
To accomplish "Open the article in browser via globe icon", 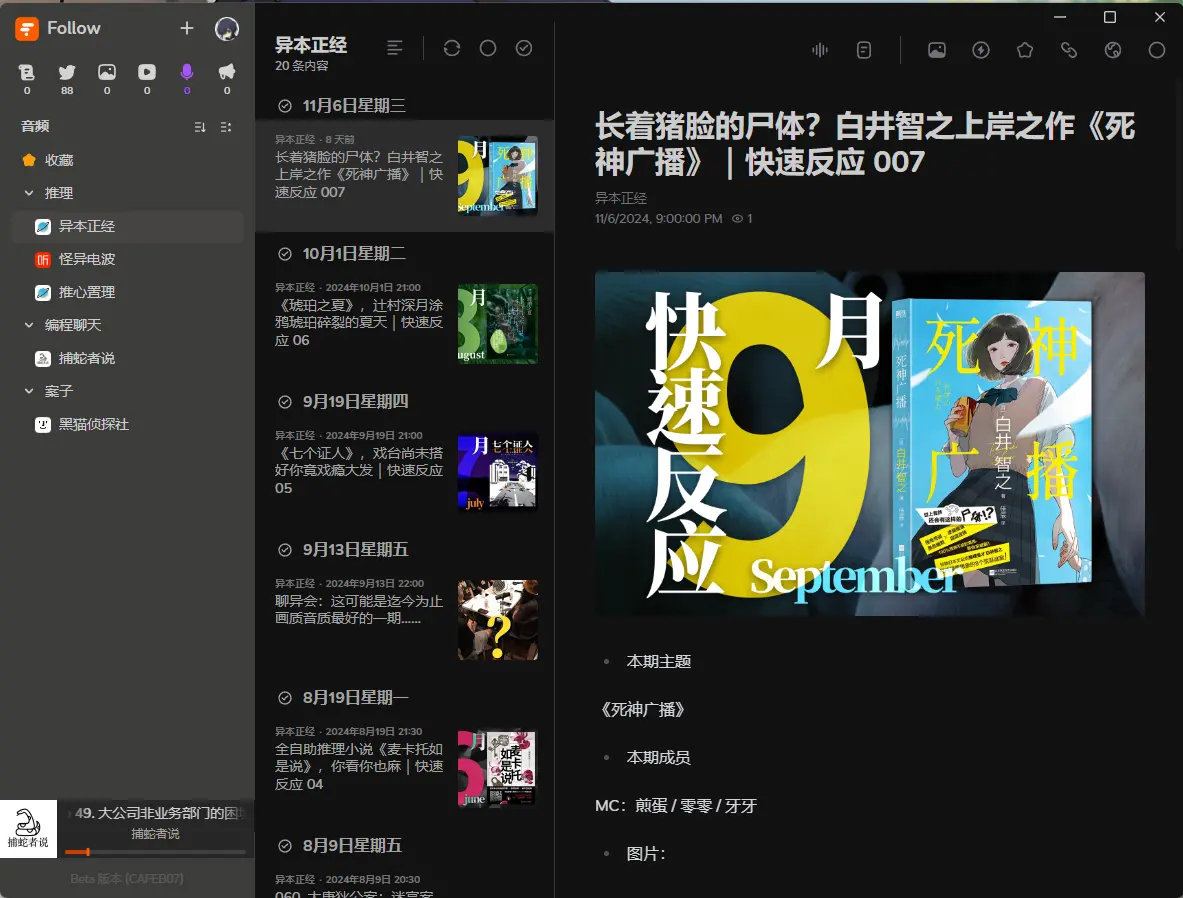I will (1113, 50).
